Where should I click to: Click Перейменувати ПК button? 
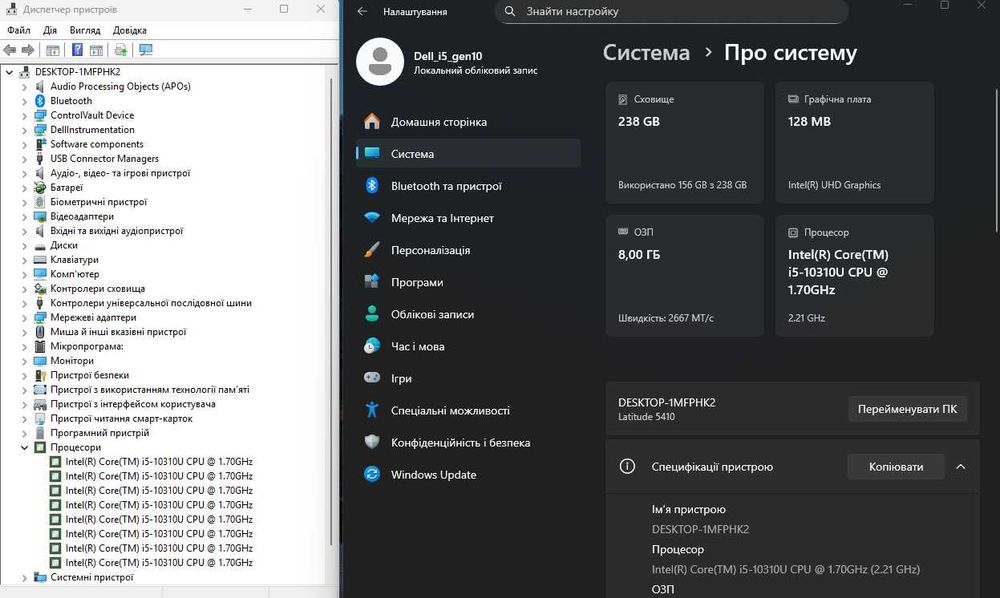907,409
